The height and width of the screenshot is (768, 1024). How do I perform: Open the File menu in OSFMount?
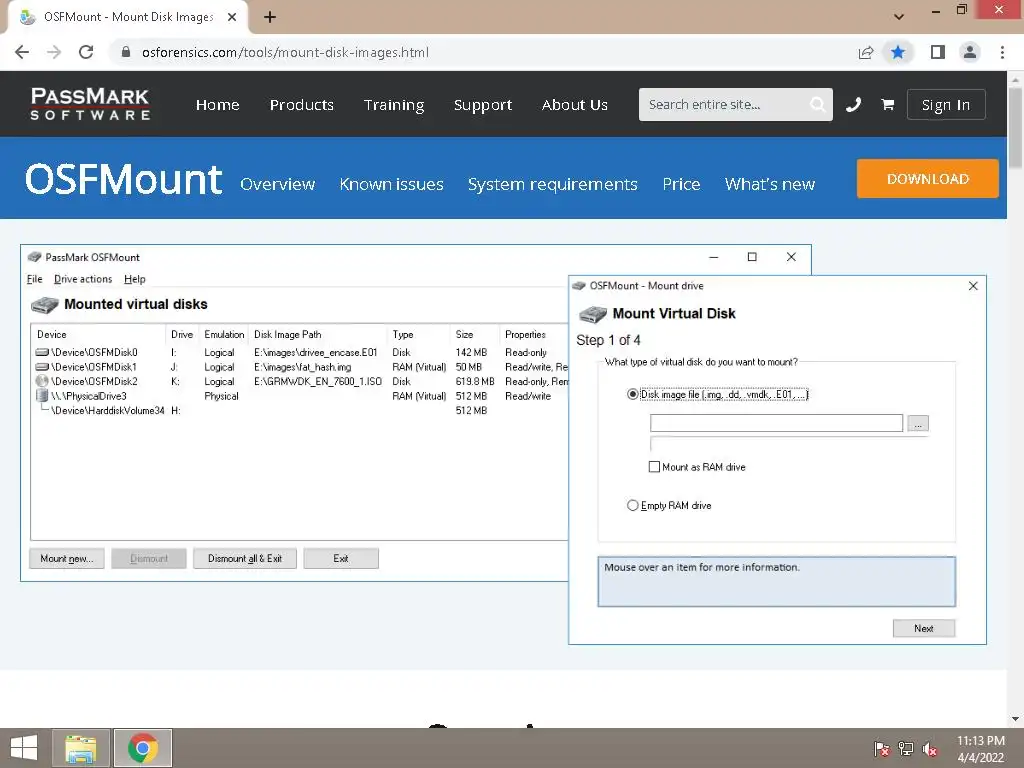[35, 279]
